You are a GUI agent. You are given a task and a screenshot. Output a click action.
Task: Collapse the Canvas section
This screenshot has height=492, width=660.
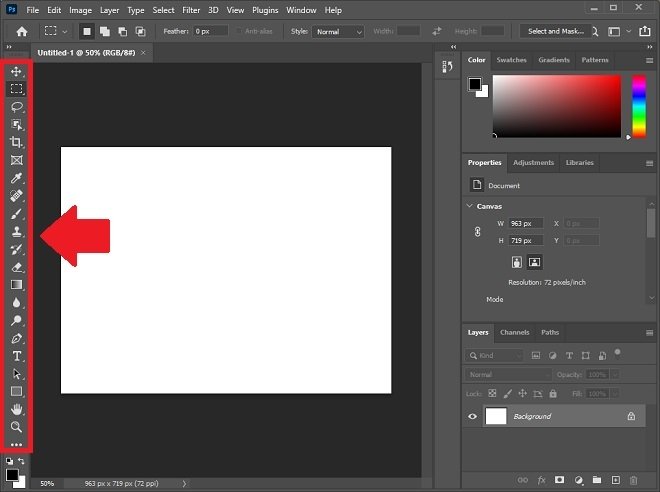470,206
